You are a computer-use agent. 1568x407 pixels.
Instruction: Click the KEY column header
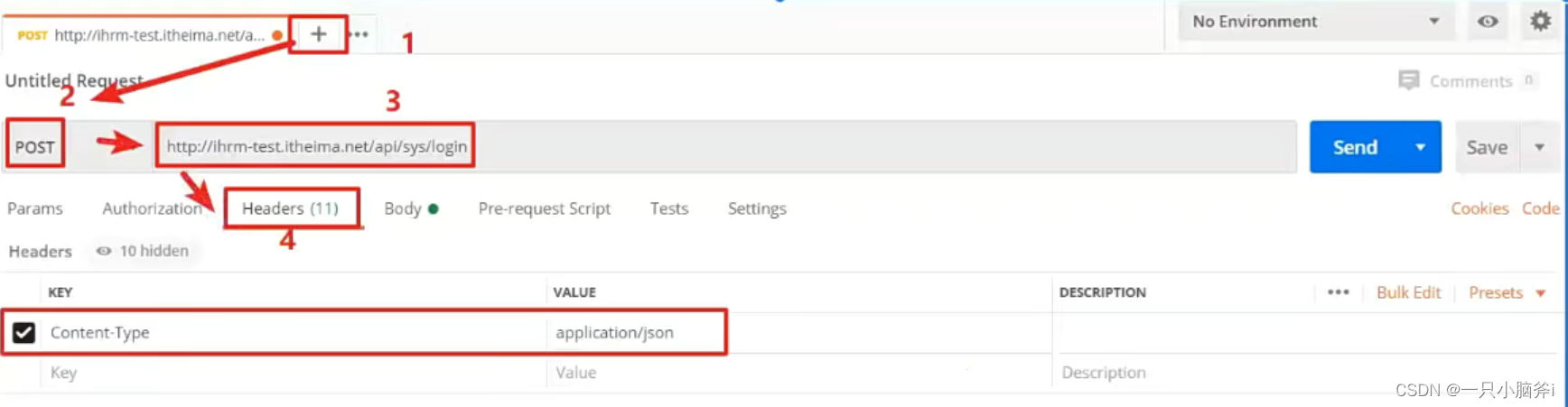pos(60,292)
